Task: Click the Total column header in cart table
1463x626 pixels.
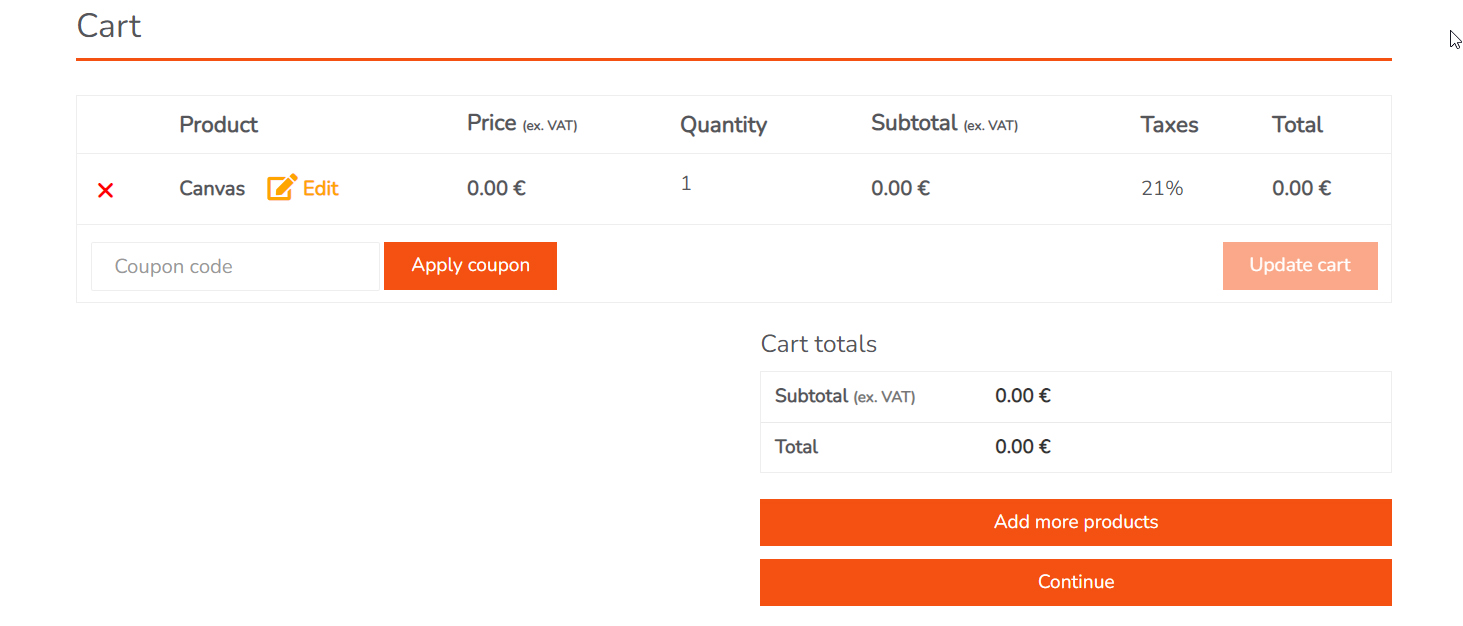Action: (1297, 125)
